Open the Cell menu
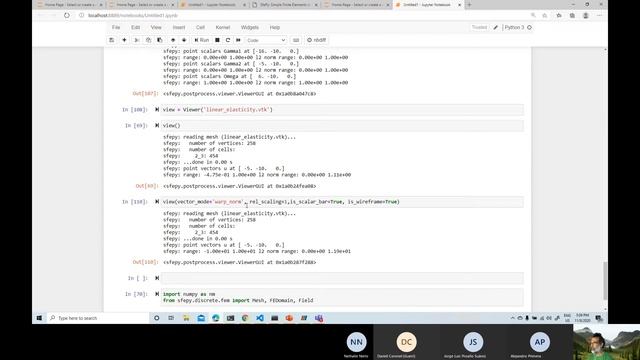The image size is (640, 360). (x=200, y=27)
